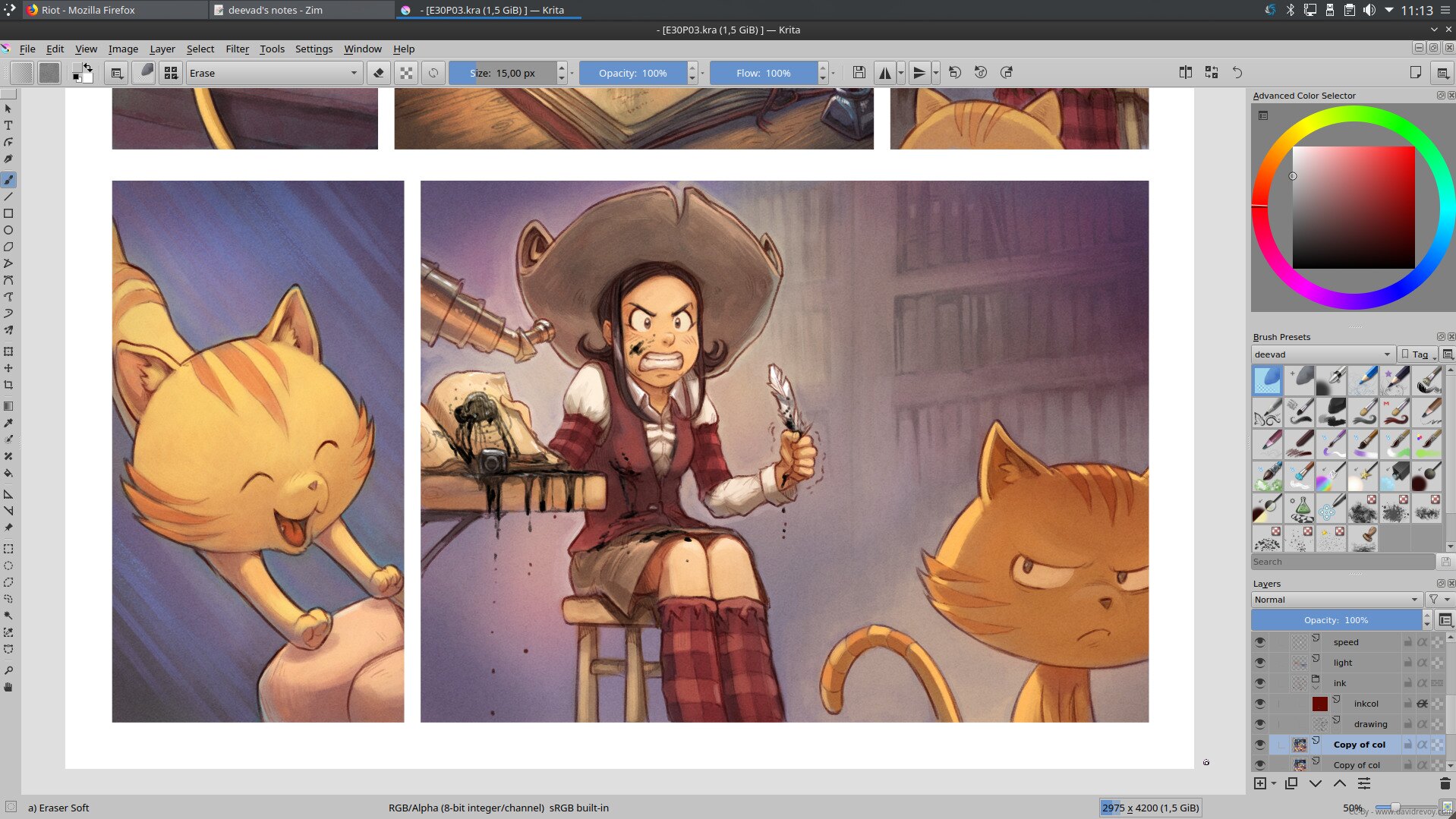
Task: Open the Erase blending mode dropdown
Action: (x=273, y=73)
